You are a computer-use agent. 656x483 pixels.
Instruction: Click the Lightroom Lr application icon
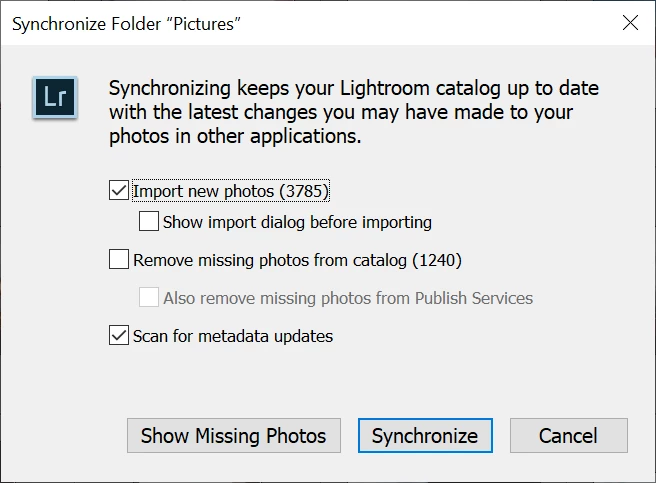(52, 97)
